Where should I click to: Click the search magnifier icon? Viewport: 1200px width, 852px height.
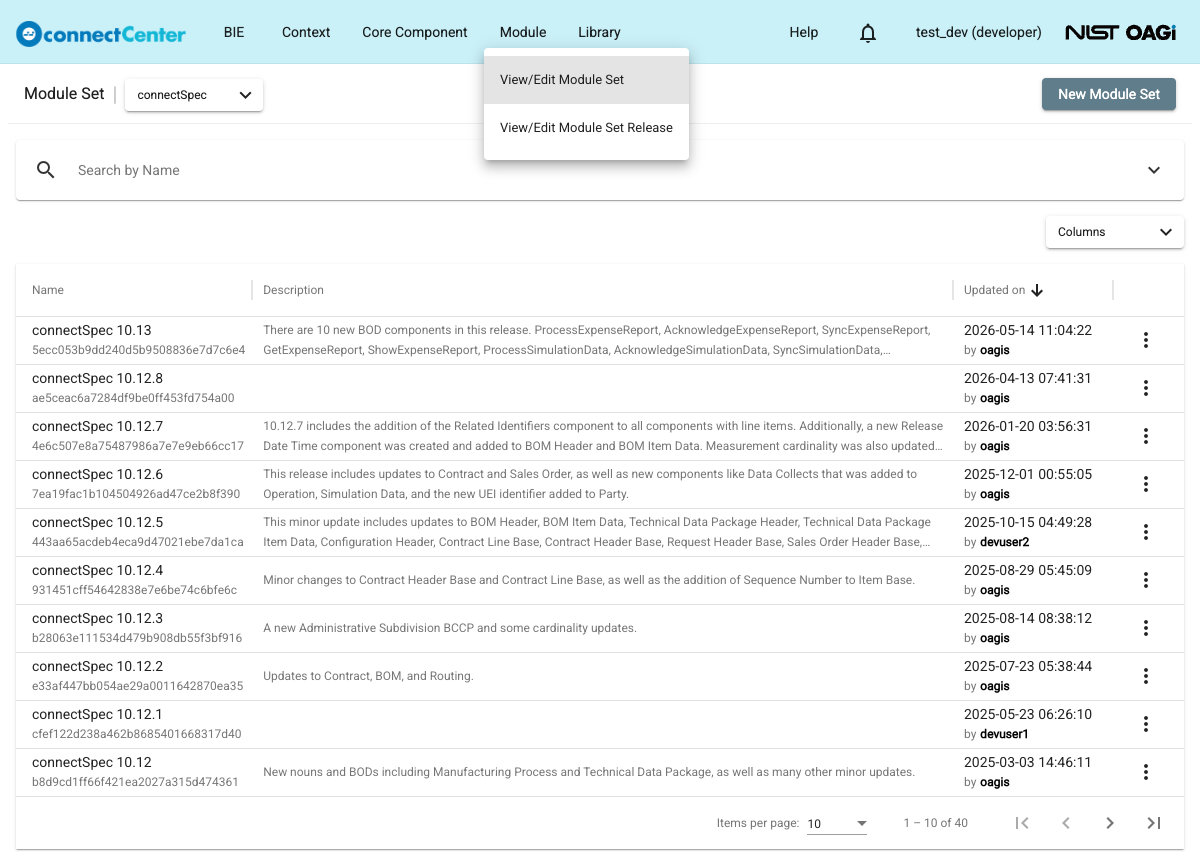click(46, 170)
